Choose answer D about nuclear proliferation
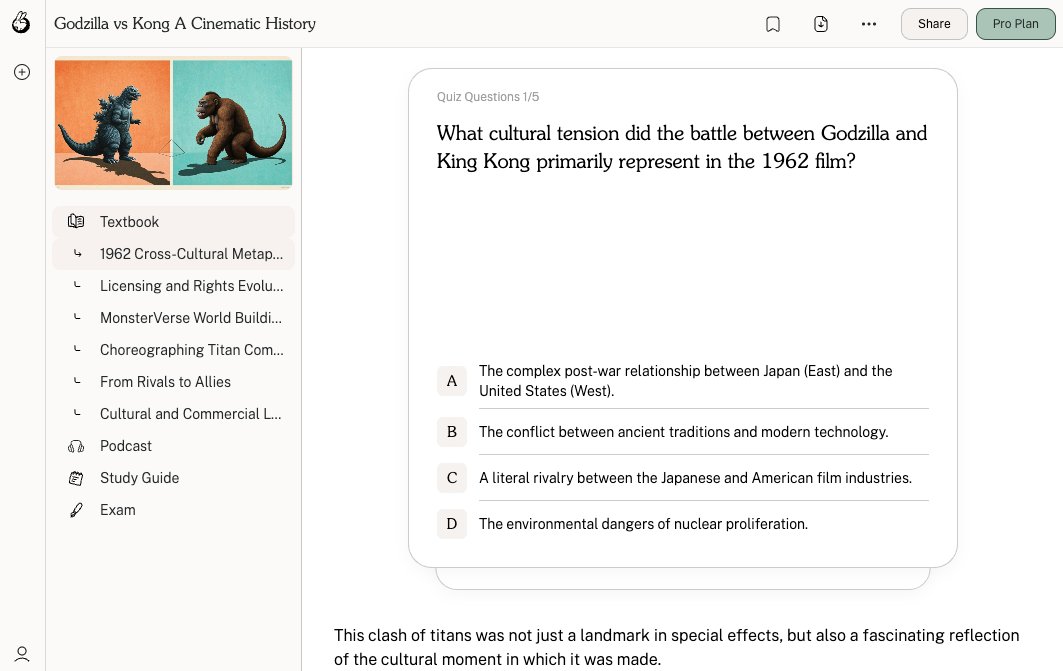The image size is (1063, 671). coord(683,524)
